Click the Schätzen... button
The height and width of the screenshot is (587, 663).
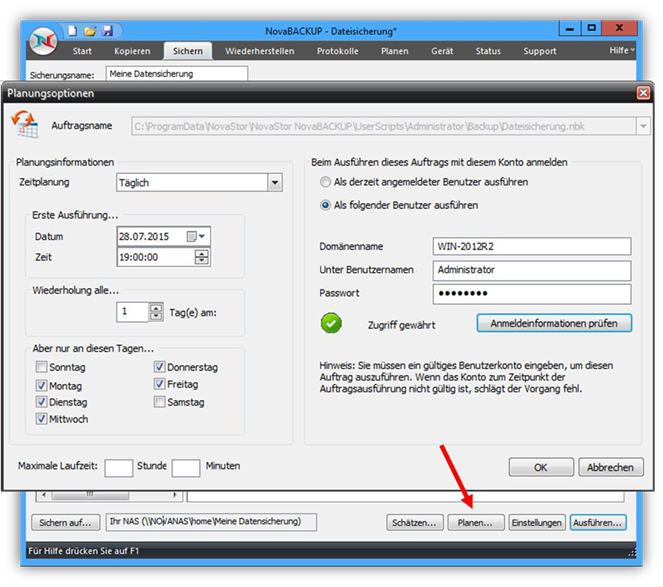coord(414,522)
